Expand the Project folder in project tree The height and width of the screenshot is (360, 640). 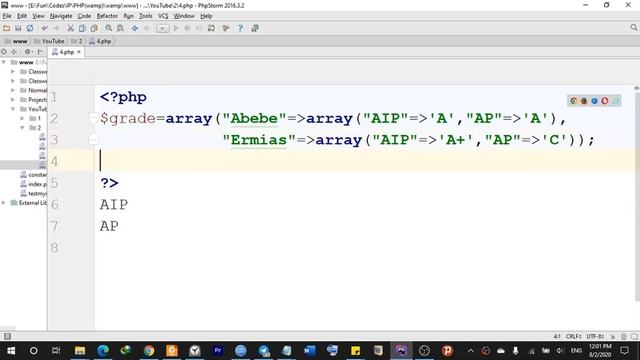coord(13,100)
